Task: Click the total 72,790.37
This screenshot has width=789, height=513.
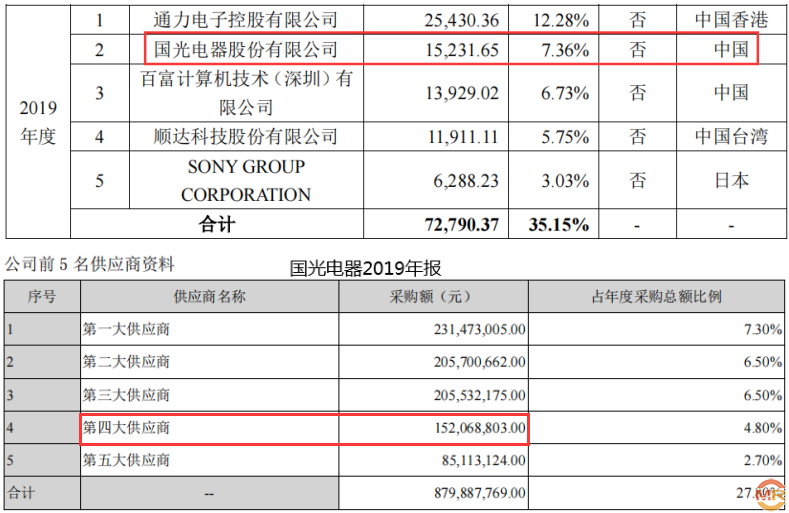Action: coord(462,225)
